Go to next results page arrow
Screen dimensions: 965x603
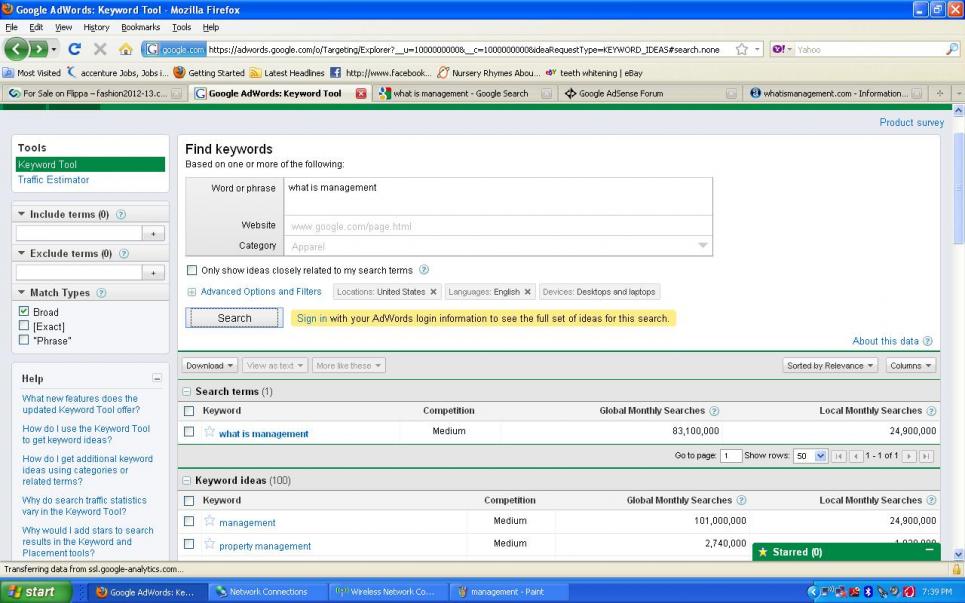[x=909, y=456]
